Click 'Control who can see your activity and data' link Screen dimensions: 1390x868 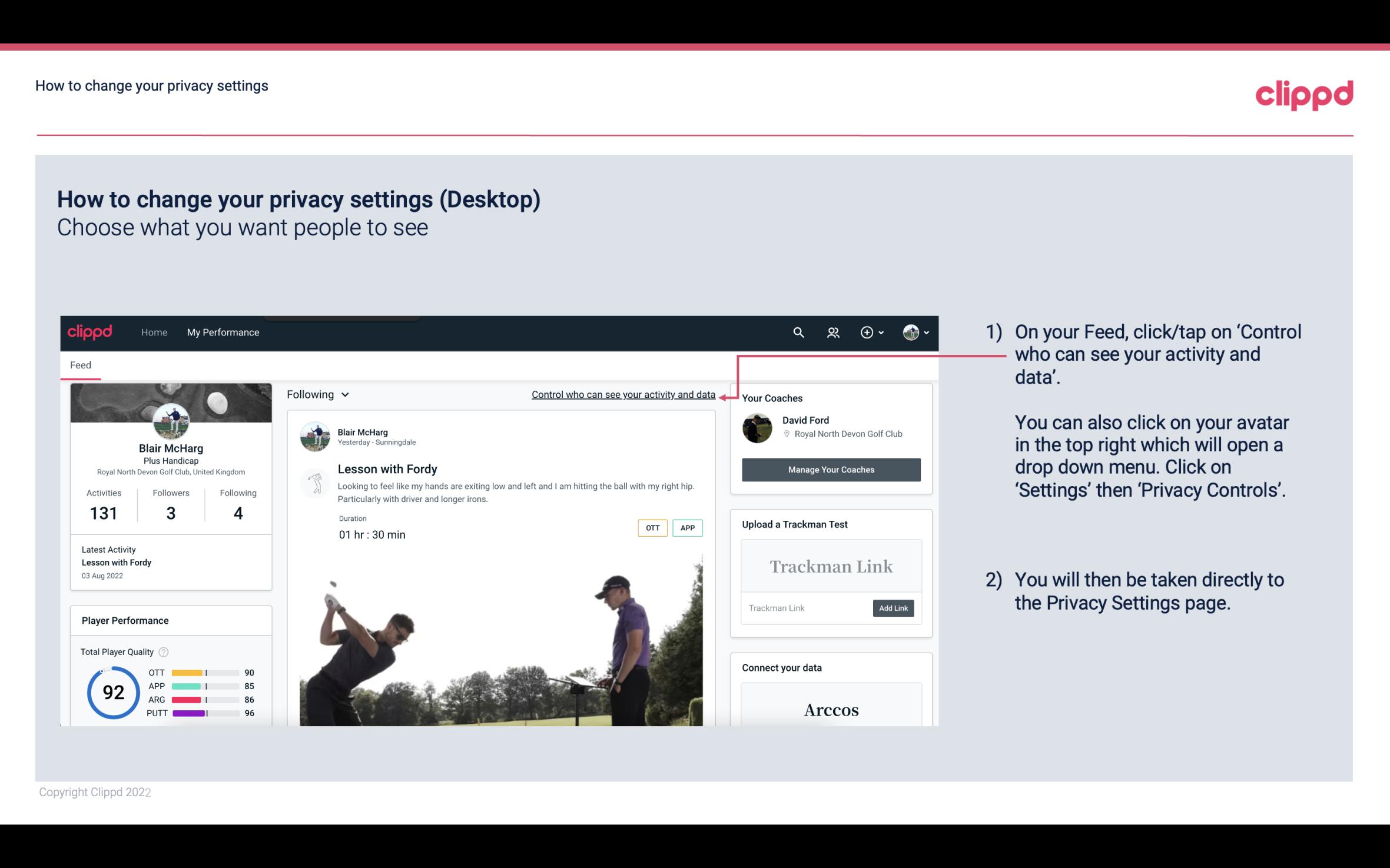pos(623,394)
